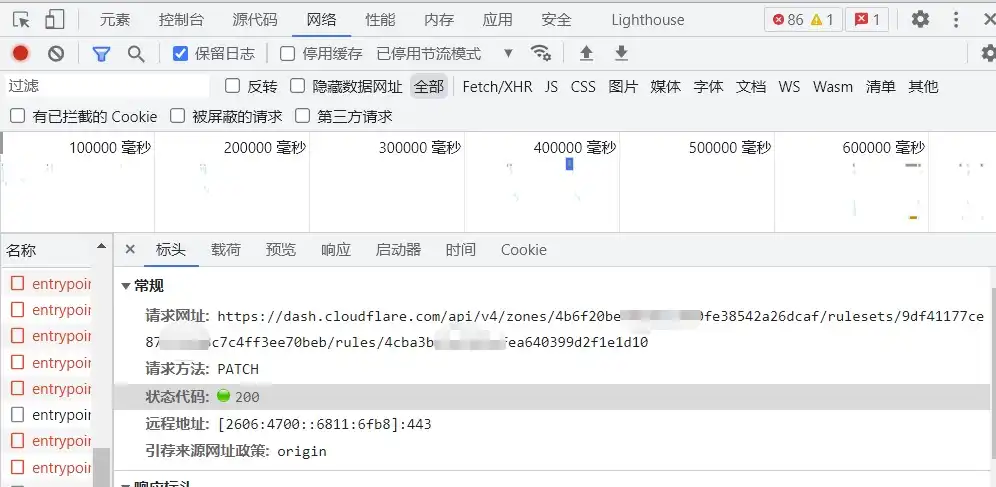The image size is (996, 487).
Task: Click the inspect element picker icon
Action: (x=21, y=19)
